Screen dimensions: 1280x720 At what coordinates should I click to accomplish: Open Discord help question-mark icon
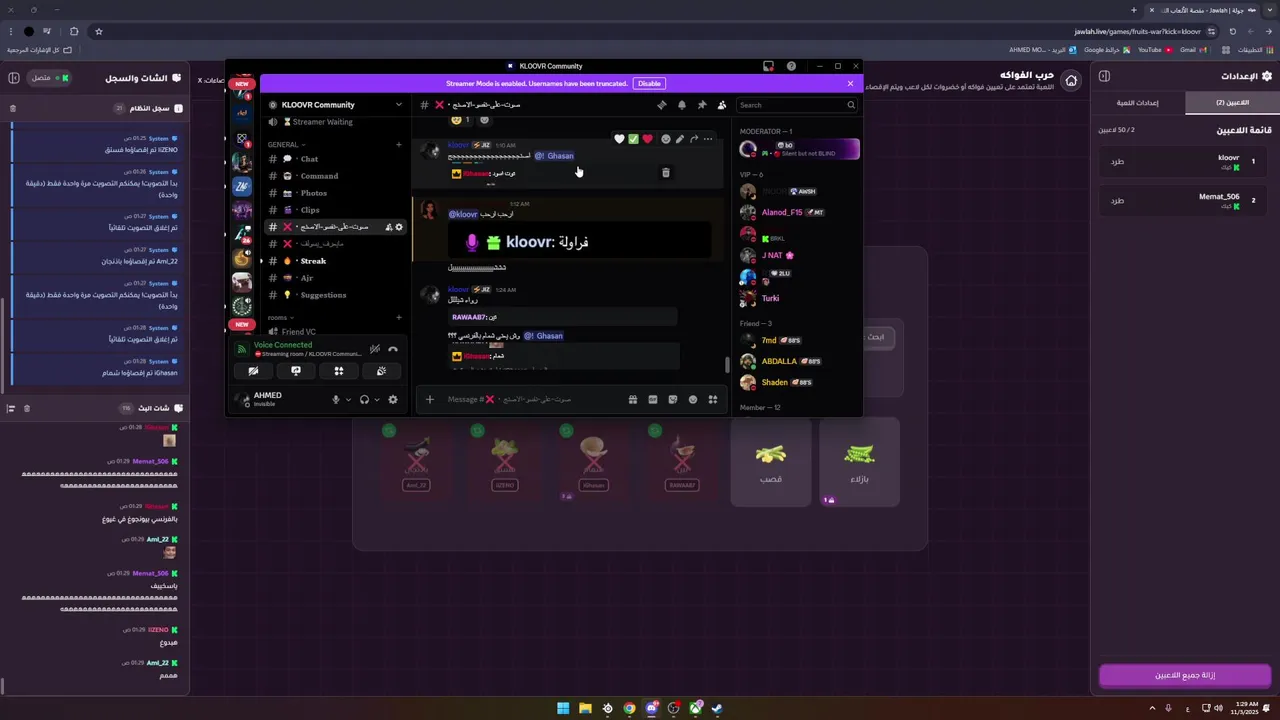tap(791, 66)
